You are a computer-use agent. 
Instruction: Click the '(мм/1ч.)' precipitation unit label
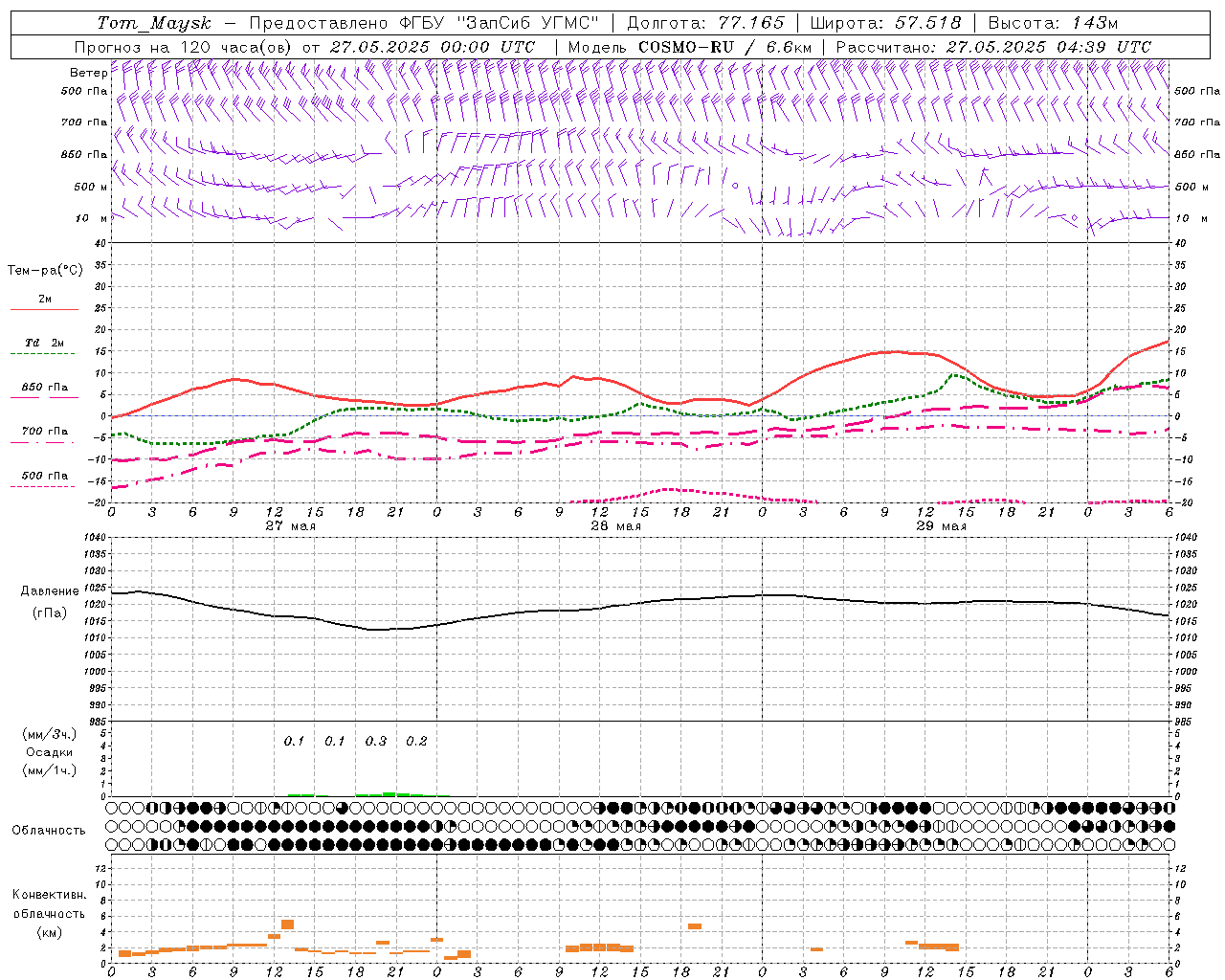(x=50, y=770)
